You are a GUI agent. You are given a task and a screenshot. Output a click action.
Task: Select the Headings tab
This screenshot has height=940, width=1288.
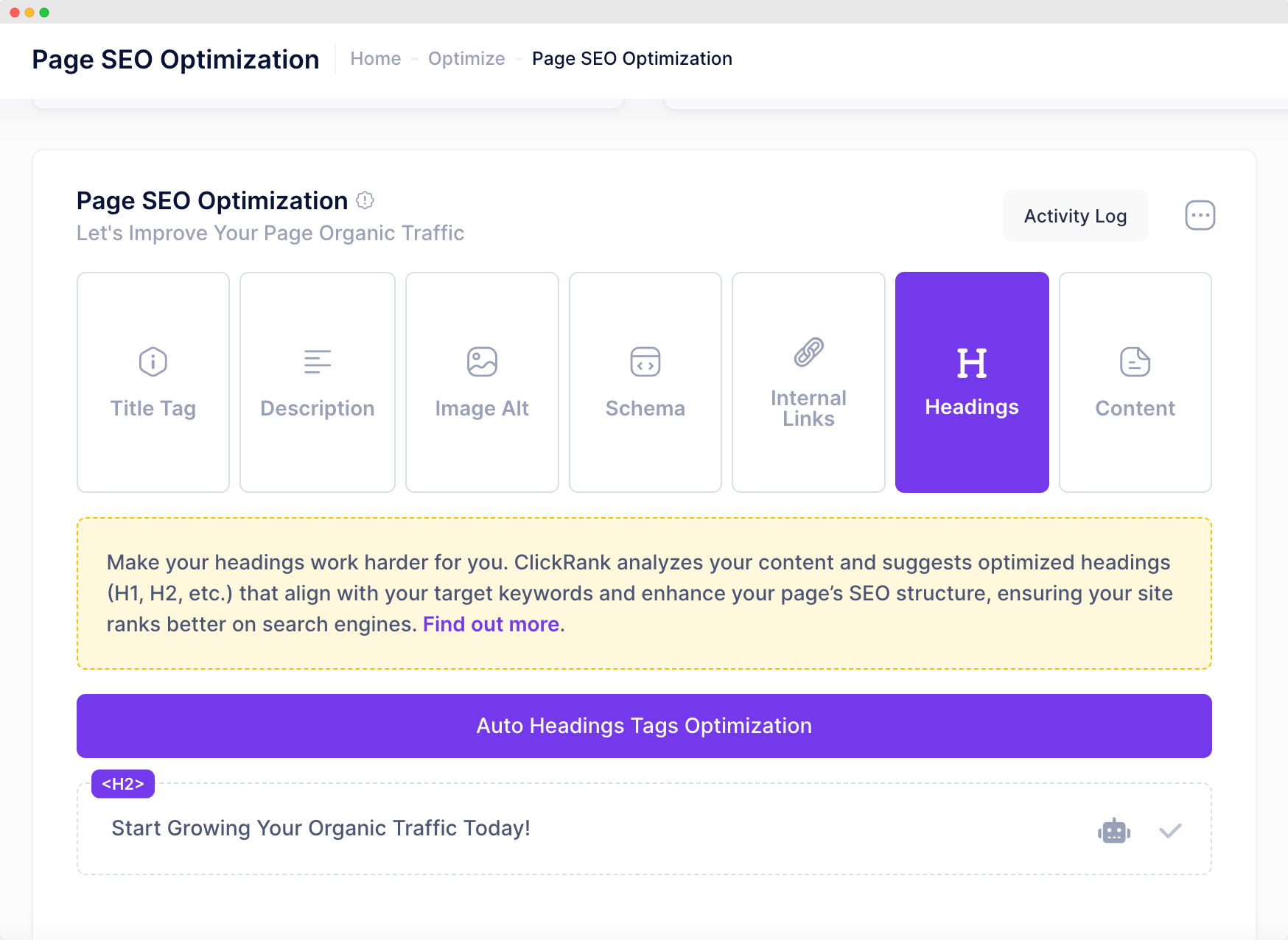(972, 382)
